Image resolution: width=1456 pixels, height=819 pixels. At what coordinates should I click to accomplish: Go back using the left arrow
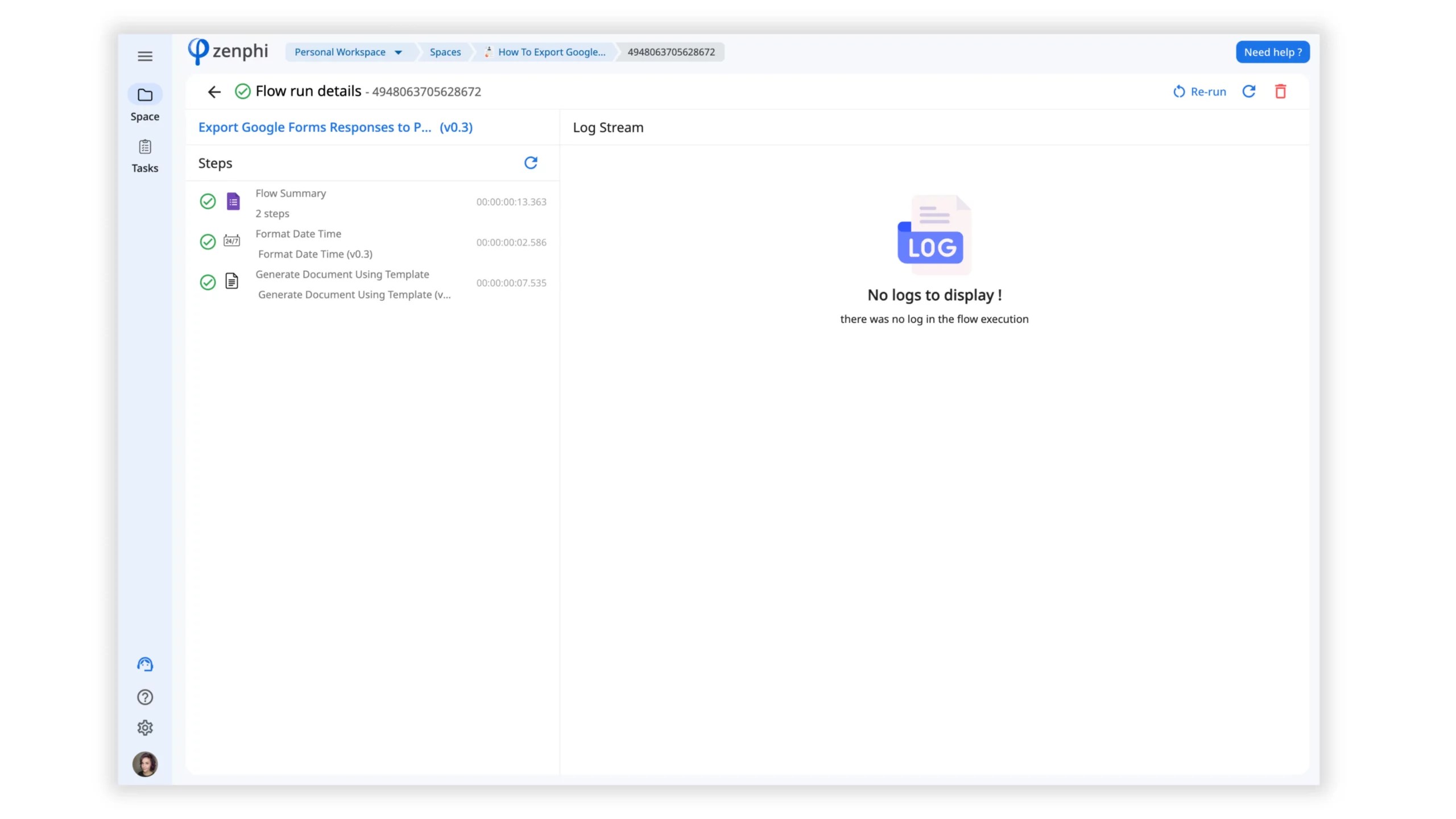(214, 92)
